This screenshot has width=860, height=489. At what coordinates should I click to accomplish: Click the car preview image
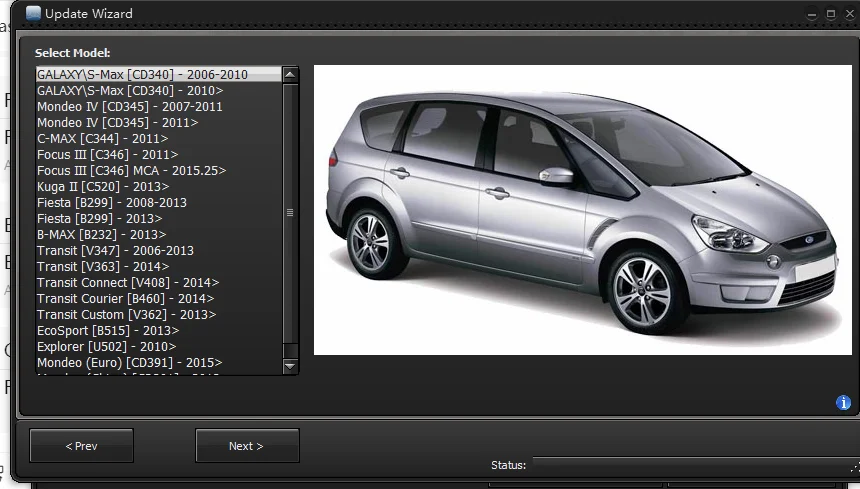point(582,210)
